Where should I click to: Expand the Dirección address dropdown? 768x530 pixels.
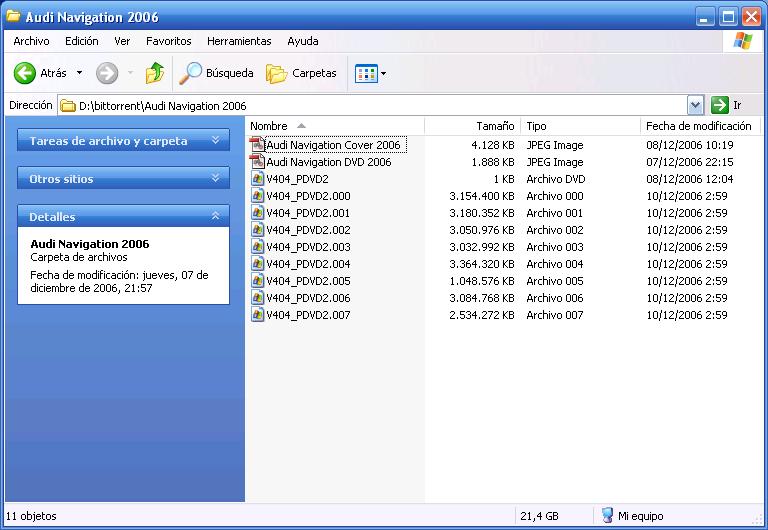[696, 105]
